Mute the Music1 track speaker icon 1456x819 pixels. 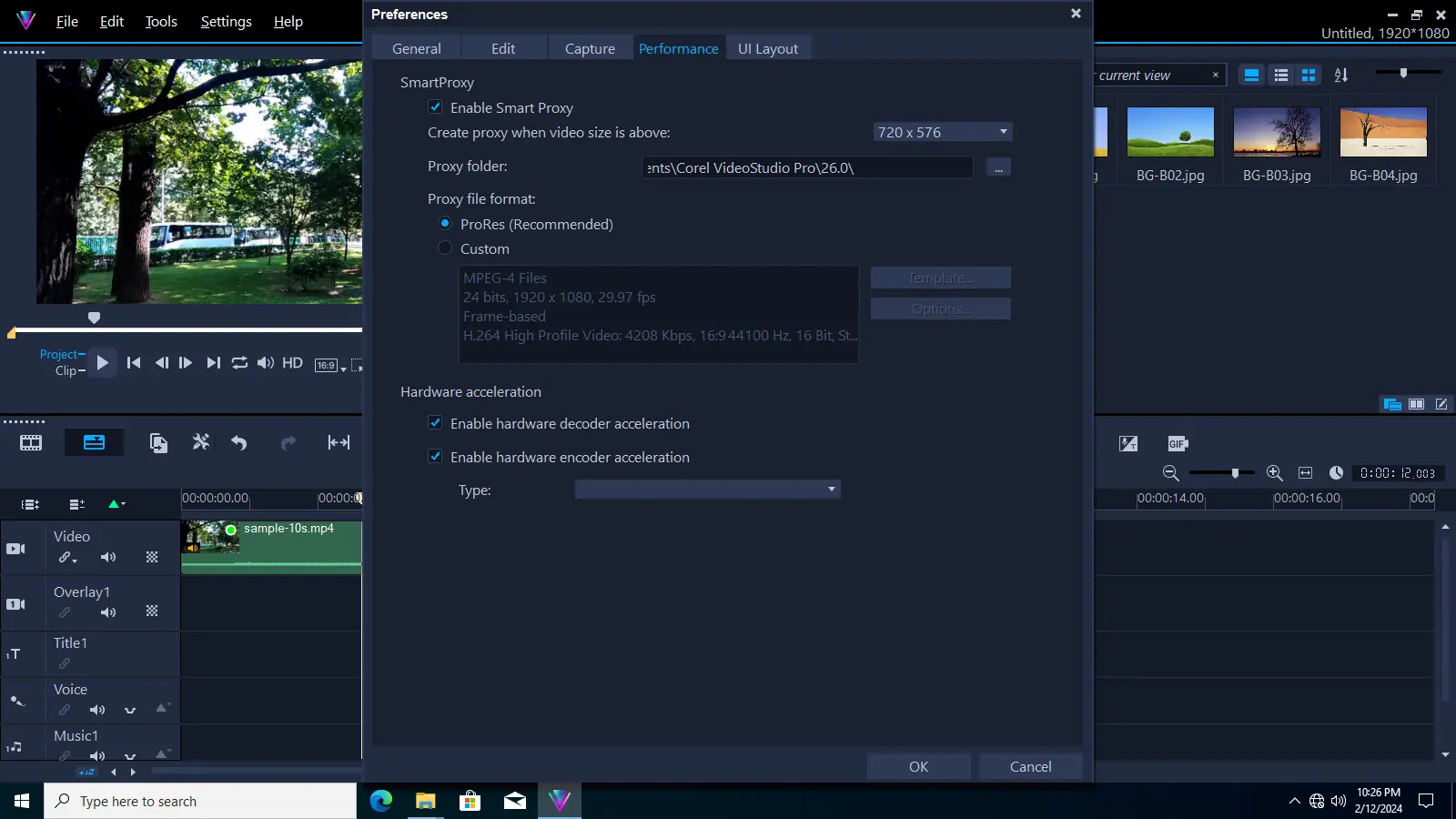(x=97, y=756)
